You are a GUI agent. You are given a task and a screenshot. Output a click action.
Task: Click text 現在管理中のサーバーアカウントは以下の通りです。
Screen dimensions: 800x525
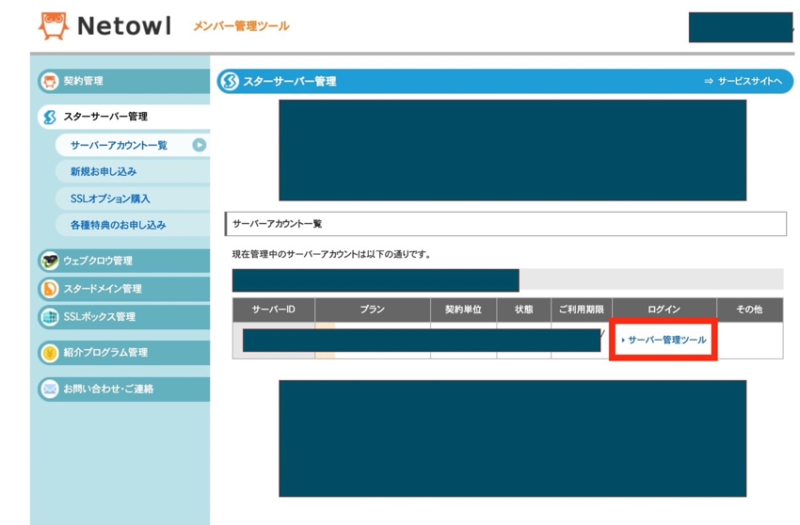331,254
